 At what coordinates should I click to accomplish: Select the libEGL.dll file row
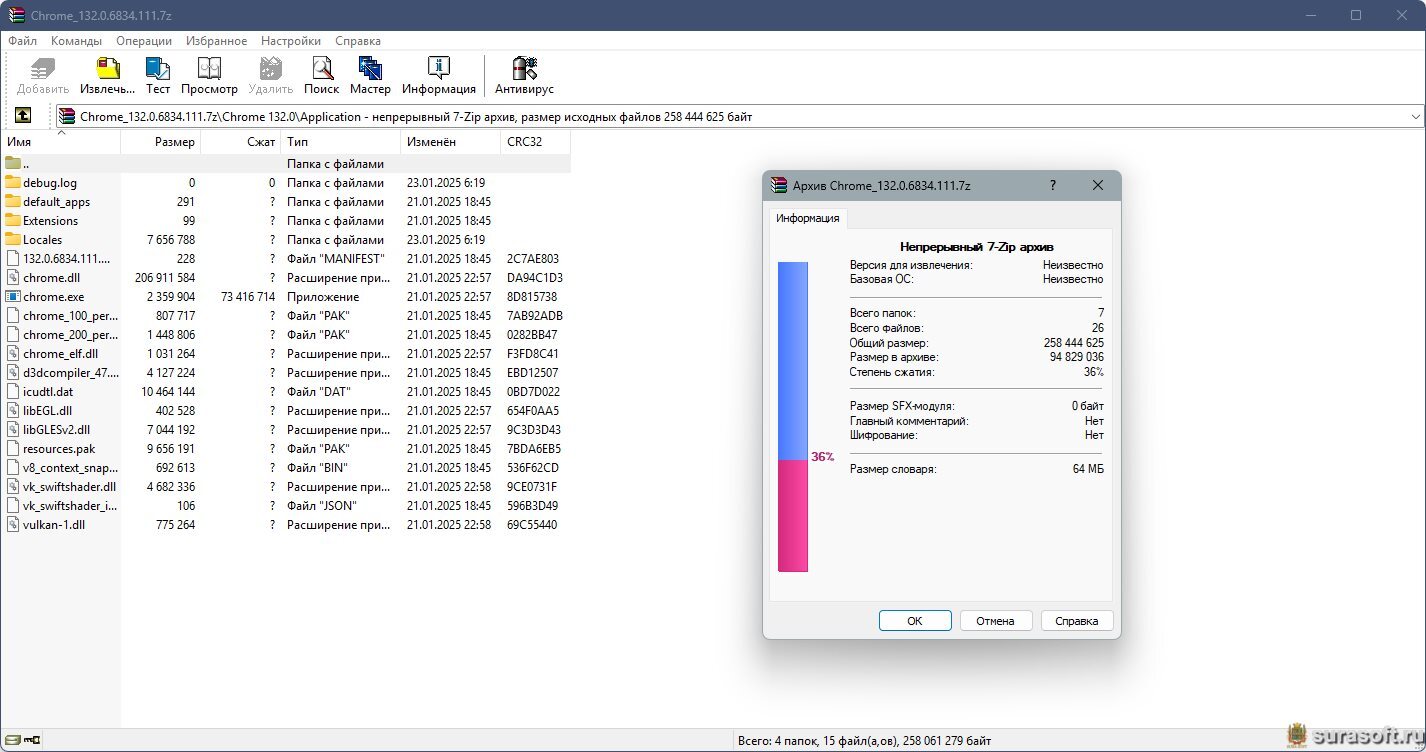(x=286, y=410)
